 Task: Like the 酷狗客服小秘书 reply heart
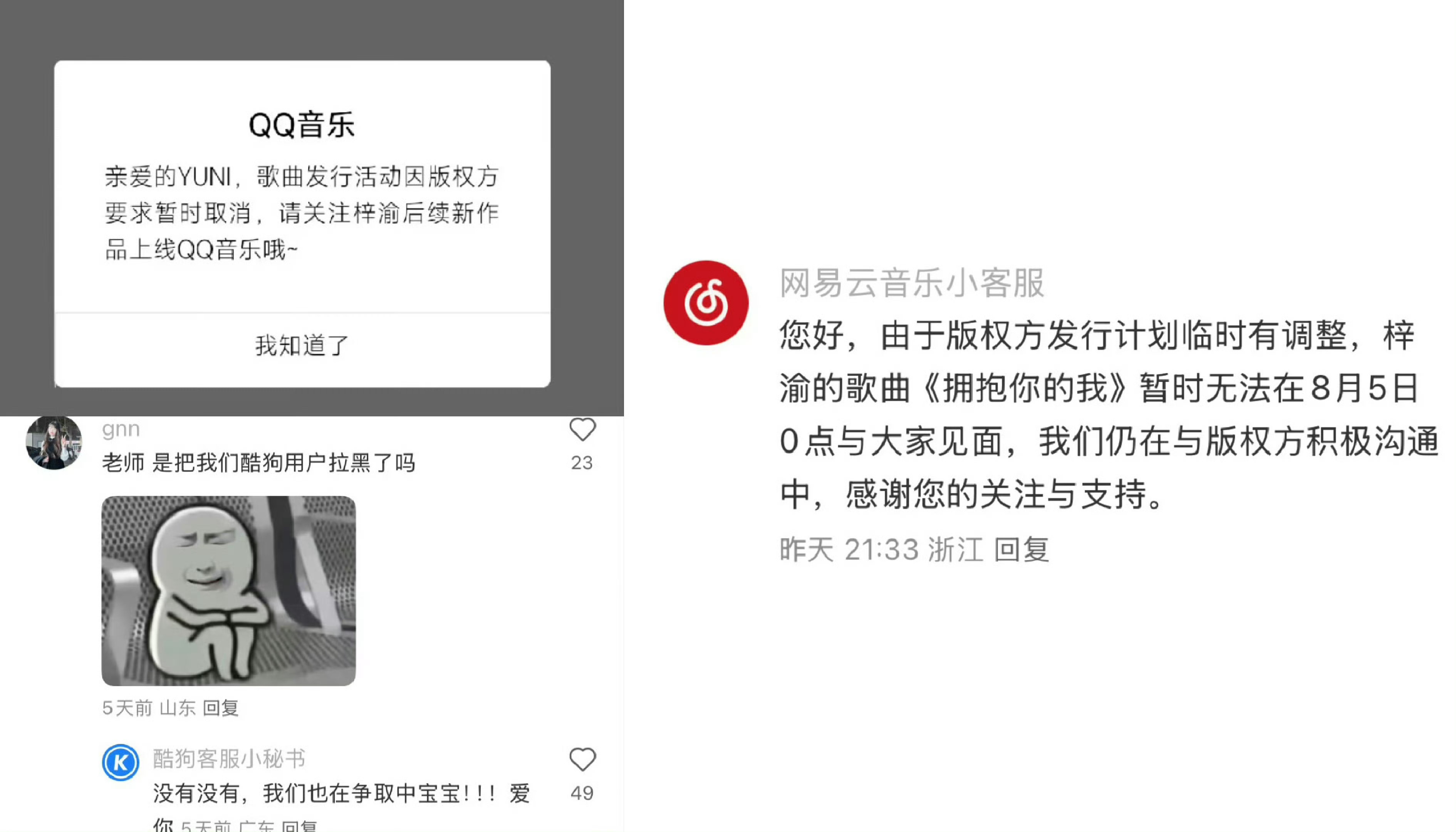[582, 760]
